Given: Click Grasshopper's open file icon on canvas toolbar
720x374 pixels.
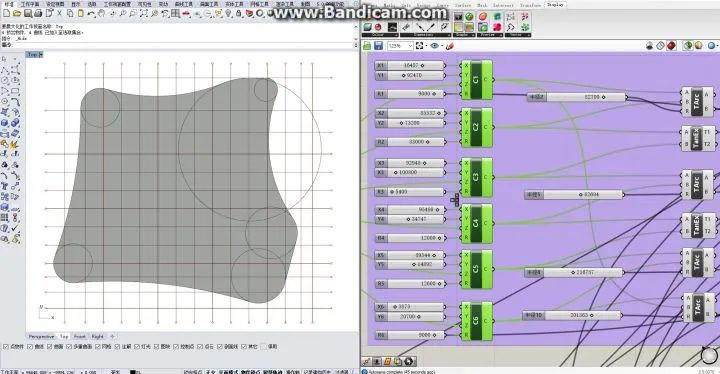Looking at the screenshot, I should pos(367,45).
